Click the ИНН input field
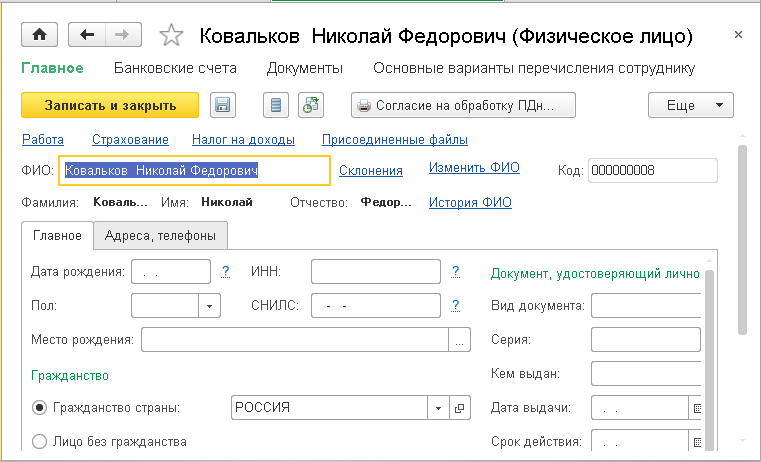 (376, 272)
